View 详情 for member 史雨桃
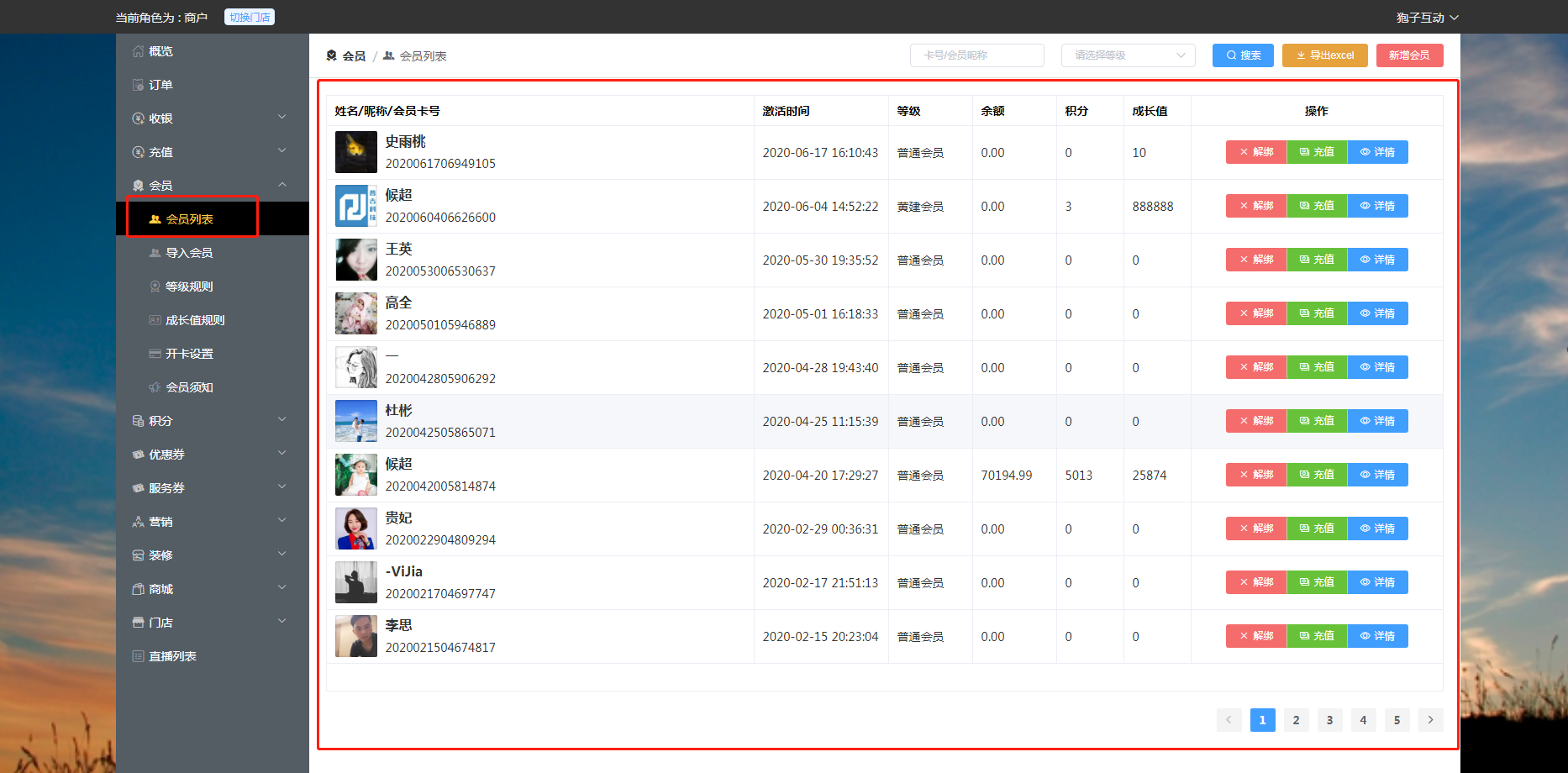 click(x=1378, y=152)
